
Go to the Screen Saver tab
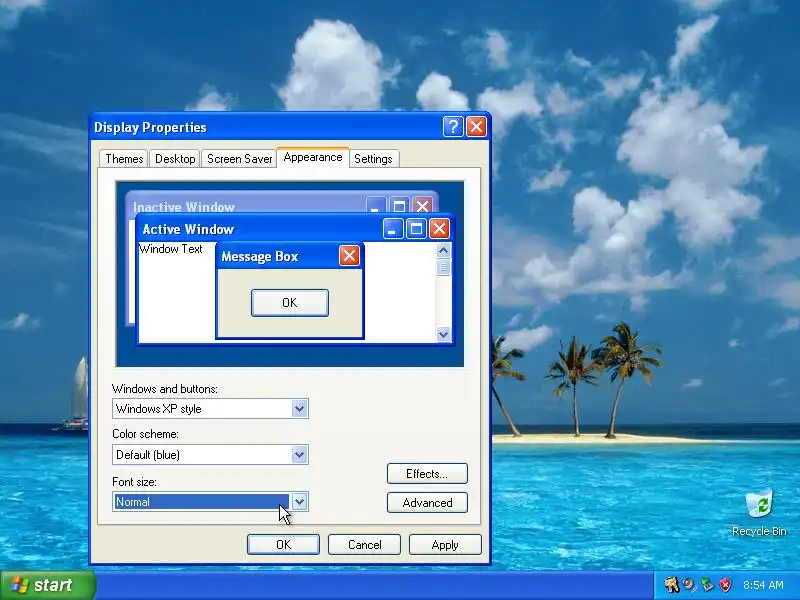[x=239, y=159]
